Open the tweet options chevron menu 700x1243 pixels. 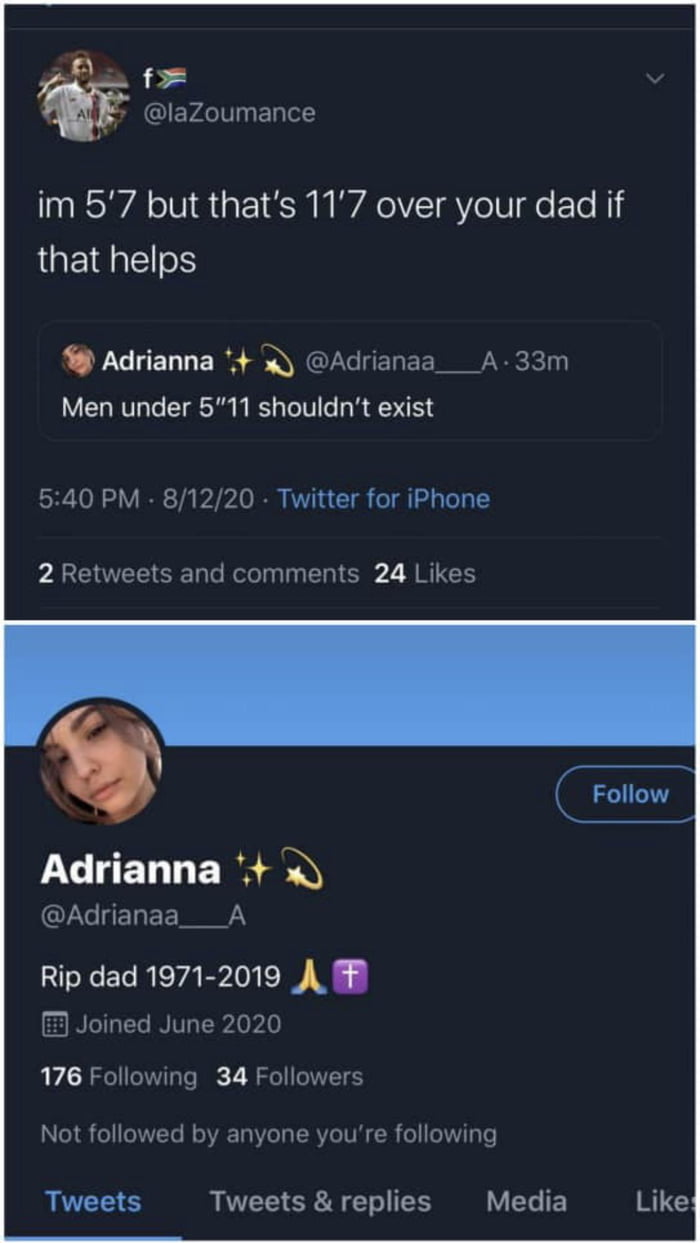[x=655, y=78]
